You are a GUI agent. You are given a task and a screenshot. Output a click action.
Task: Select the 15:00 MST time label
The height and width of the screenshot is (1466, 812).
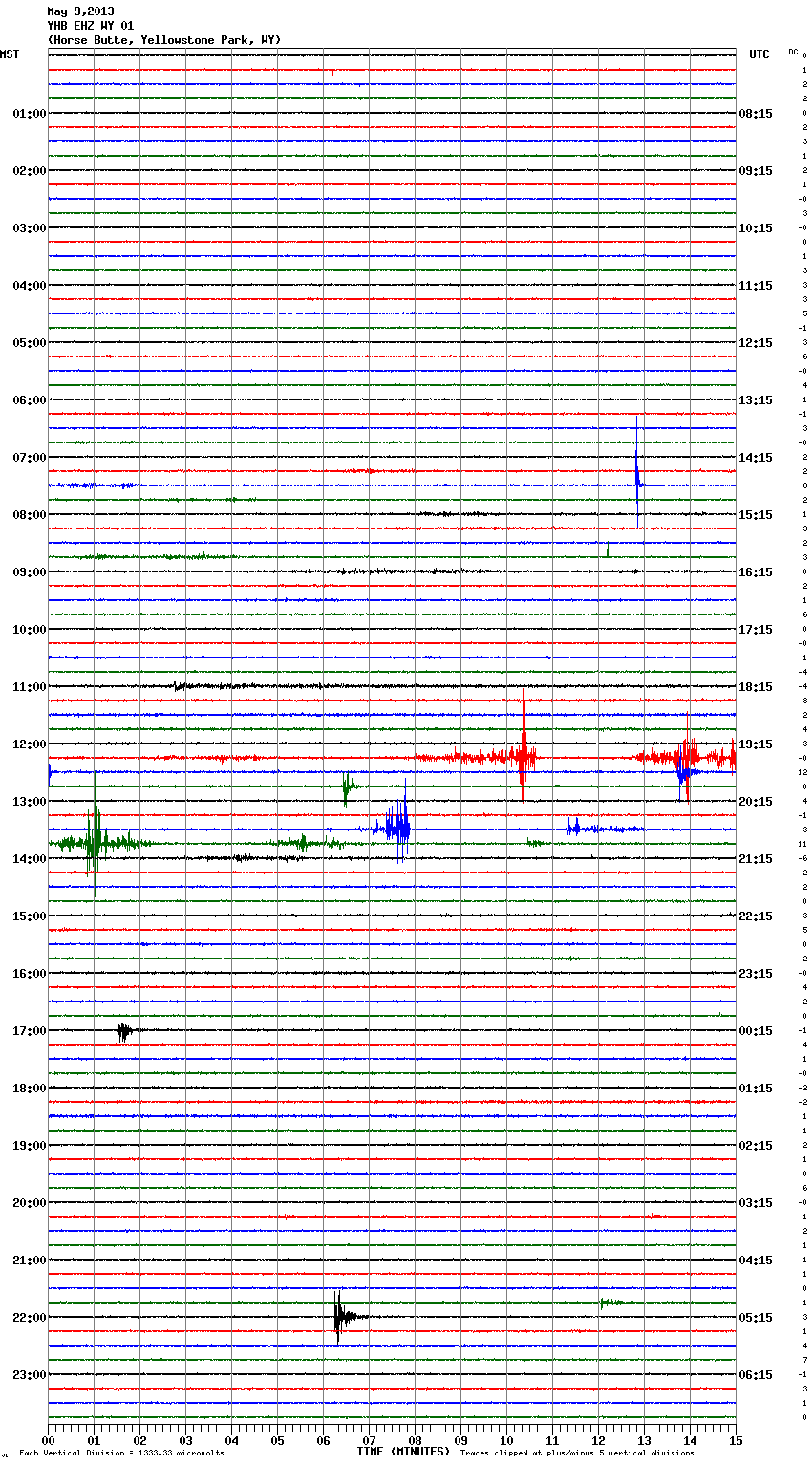click(30, 916)
